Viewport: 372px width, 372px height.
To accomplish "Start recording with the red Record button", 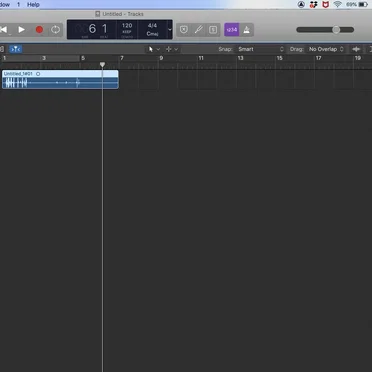I will click(x=39, y=30).
